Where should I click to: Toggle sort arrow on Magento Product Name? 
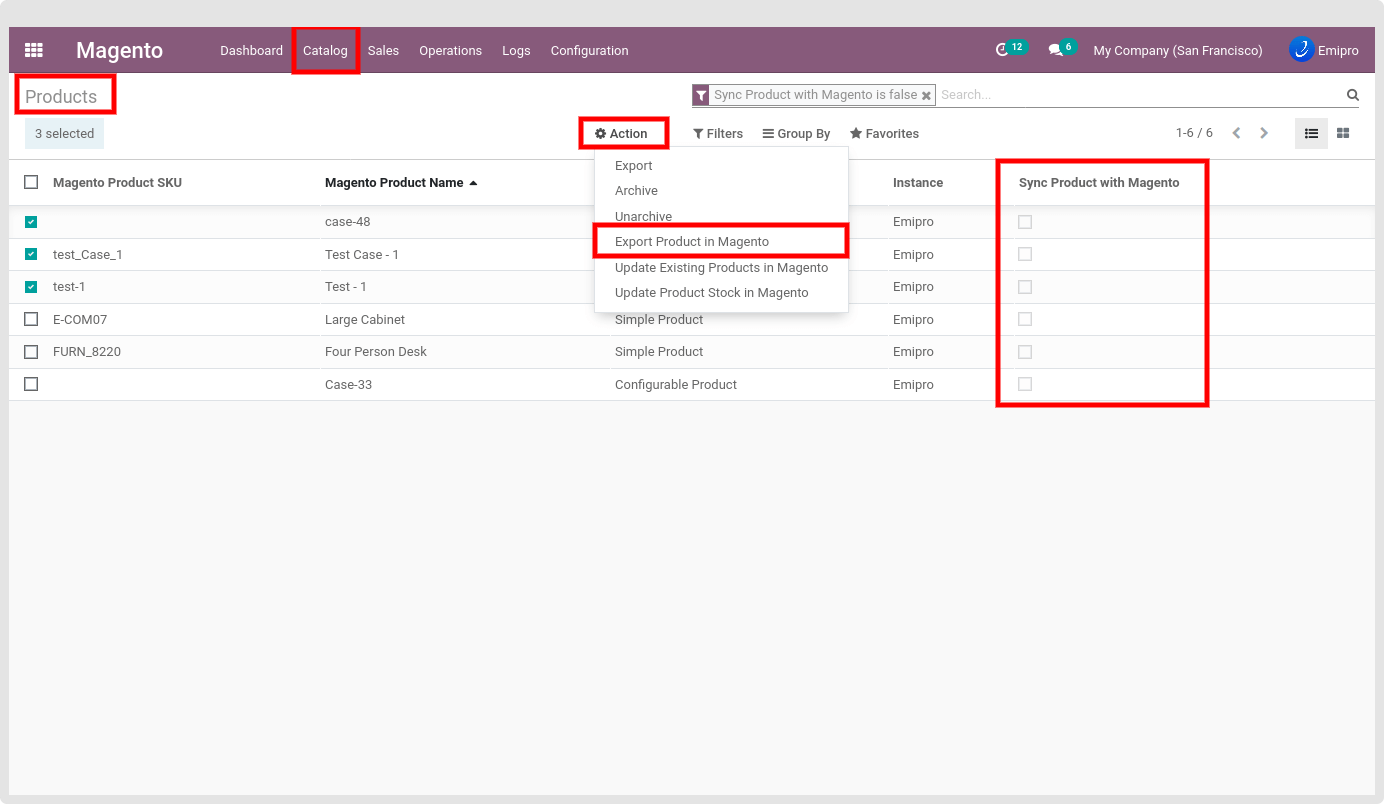tap(473, 183)
